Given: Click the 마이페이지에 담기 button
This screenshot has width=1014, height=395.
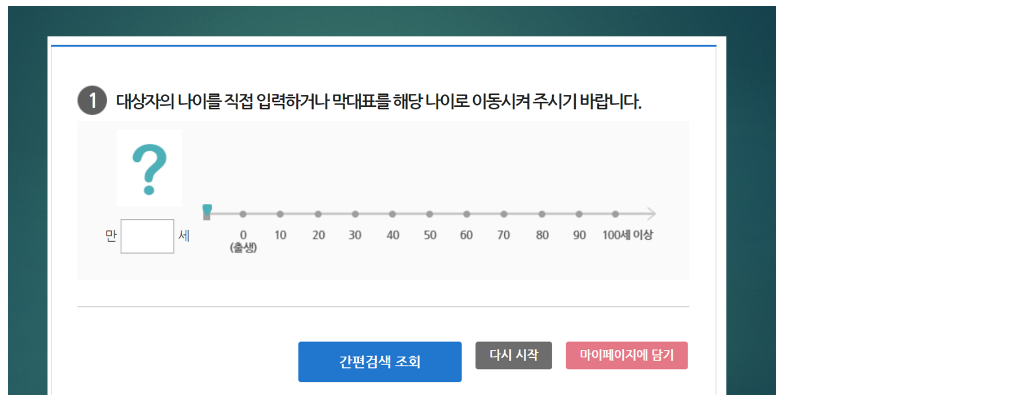Looking at the screenshot, I should pos(627,356).
